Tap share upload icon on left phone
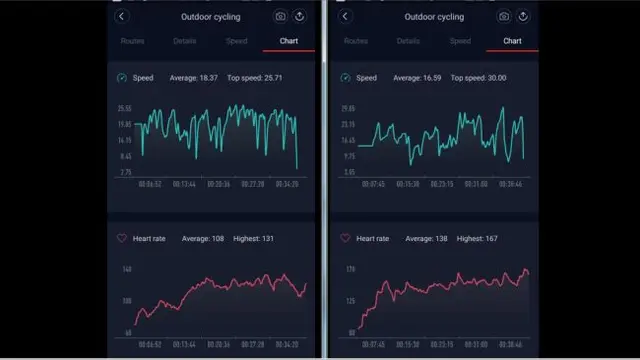 point(299,16)
